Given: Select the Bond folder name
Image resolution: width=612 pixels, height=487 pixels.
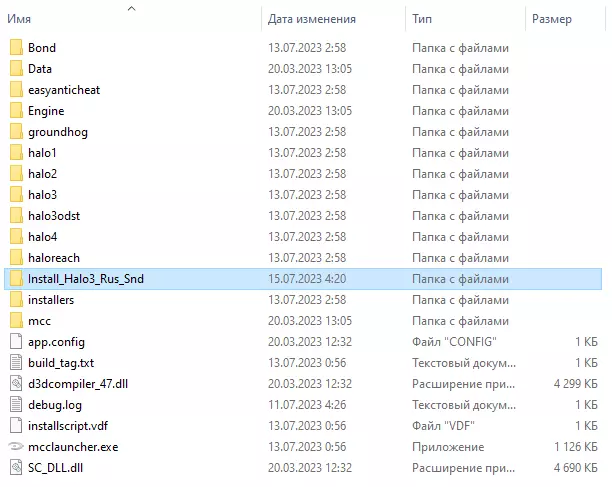Looking at the screenshot, I should pyautogui.click(x=42, y=48).
